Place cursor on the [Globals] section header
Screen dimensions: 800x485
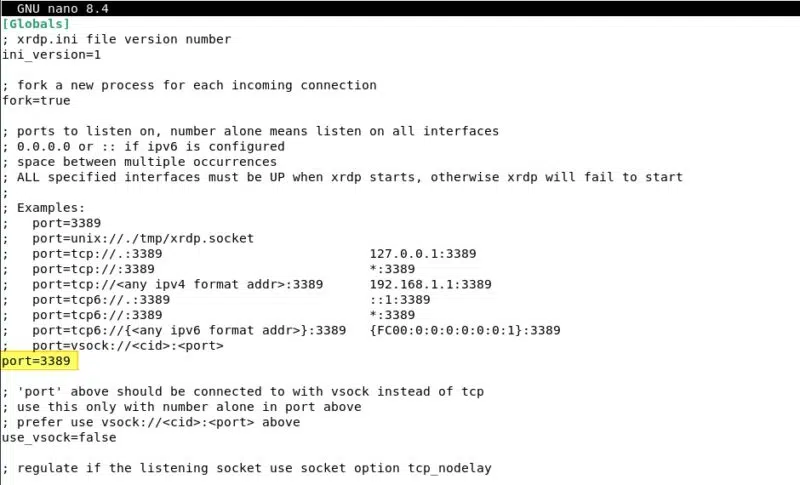[36, 23]
